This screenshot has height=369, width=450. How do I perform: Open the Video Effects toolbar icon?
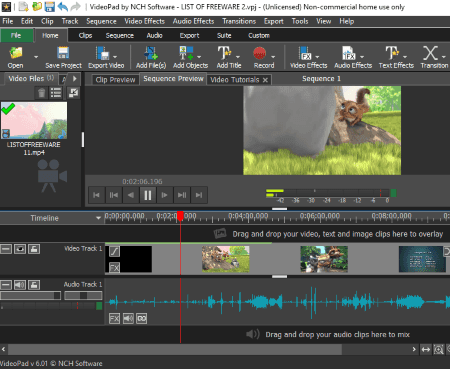click(x=305, y=53)
